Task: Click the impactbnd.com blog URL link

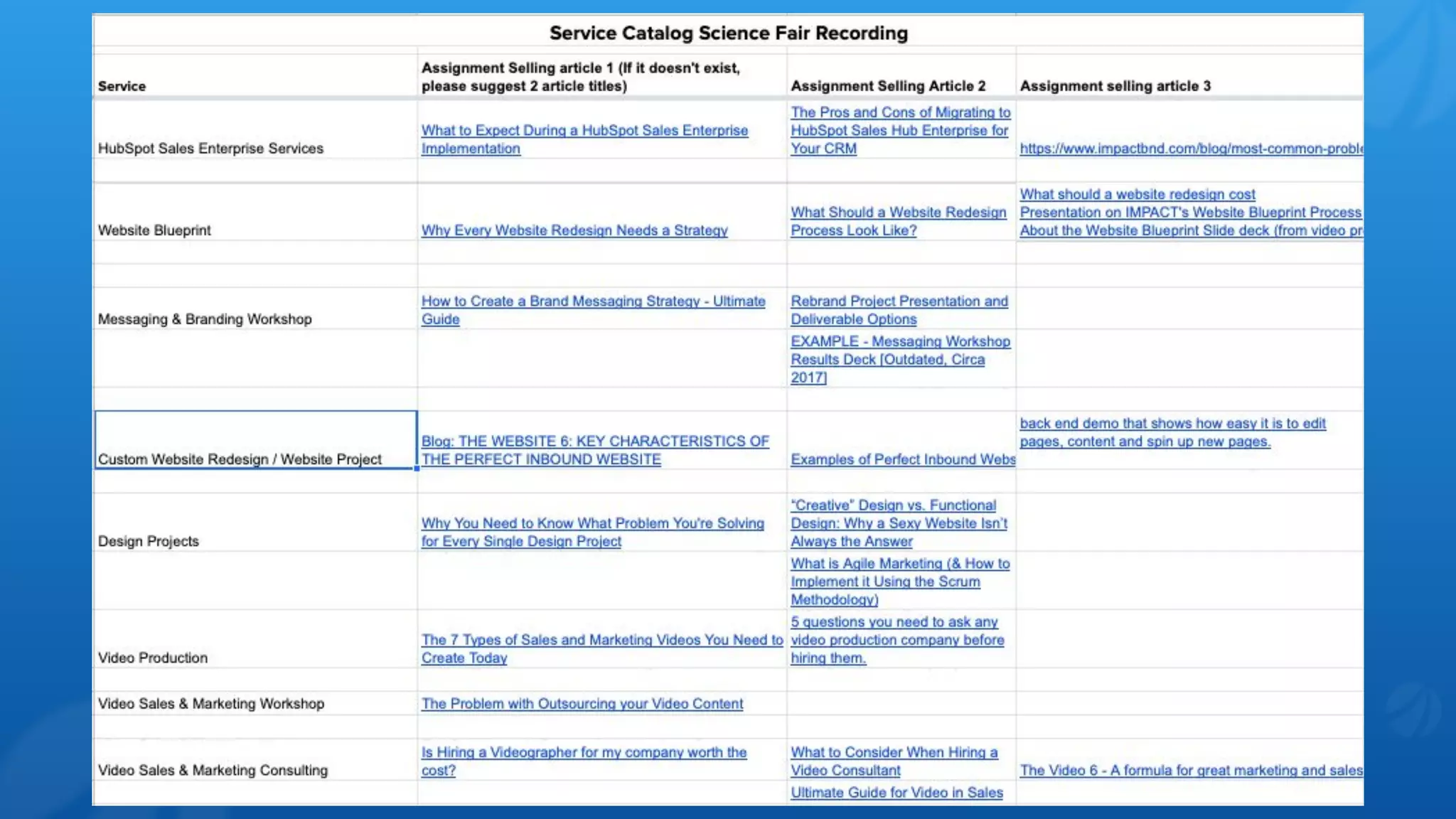Action: (x=1190, y=149)
